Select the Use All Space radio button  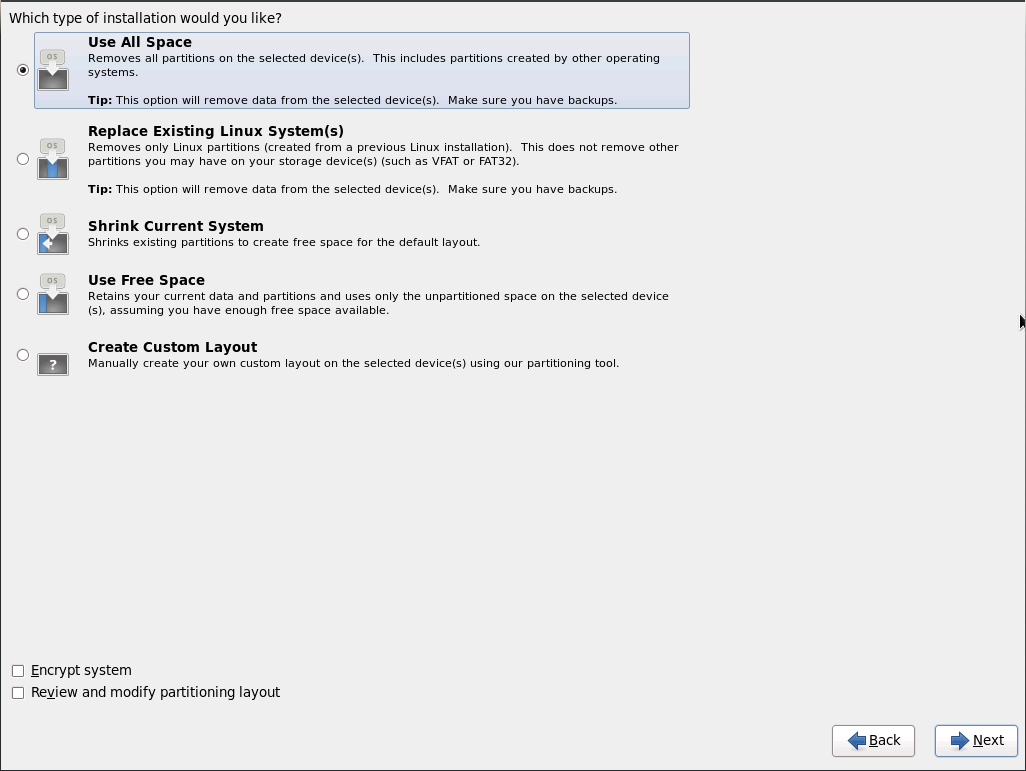click(23, 70)
